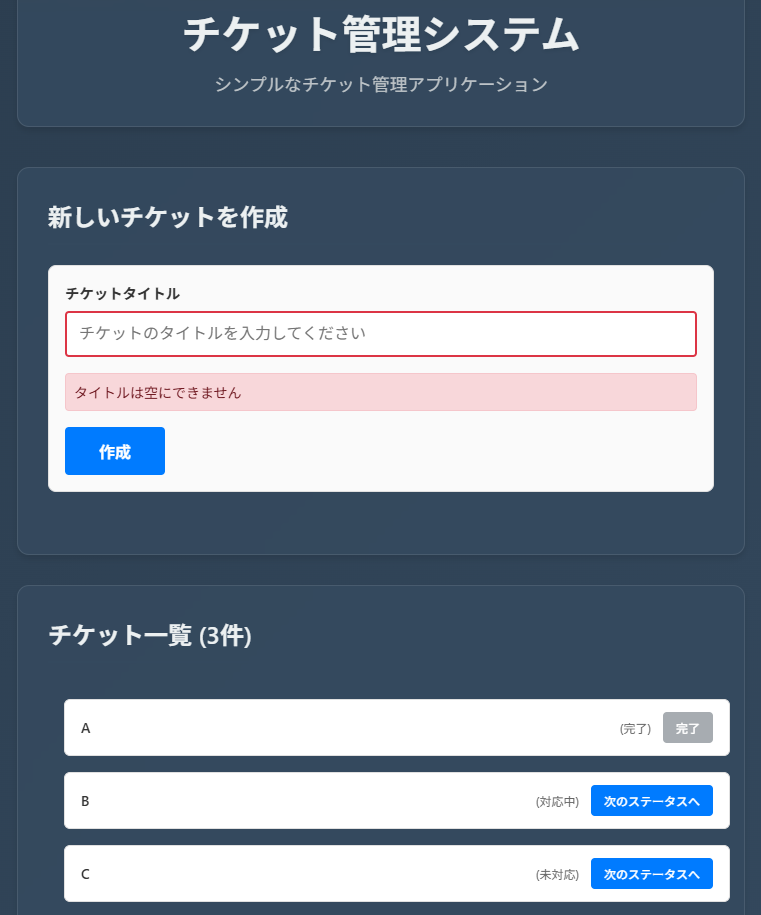The image size is (761, 915).
Task: Click inside the チケットタイトル input field
Action: pyautogui.click(x=380, y=334)
